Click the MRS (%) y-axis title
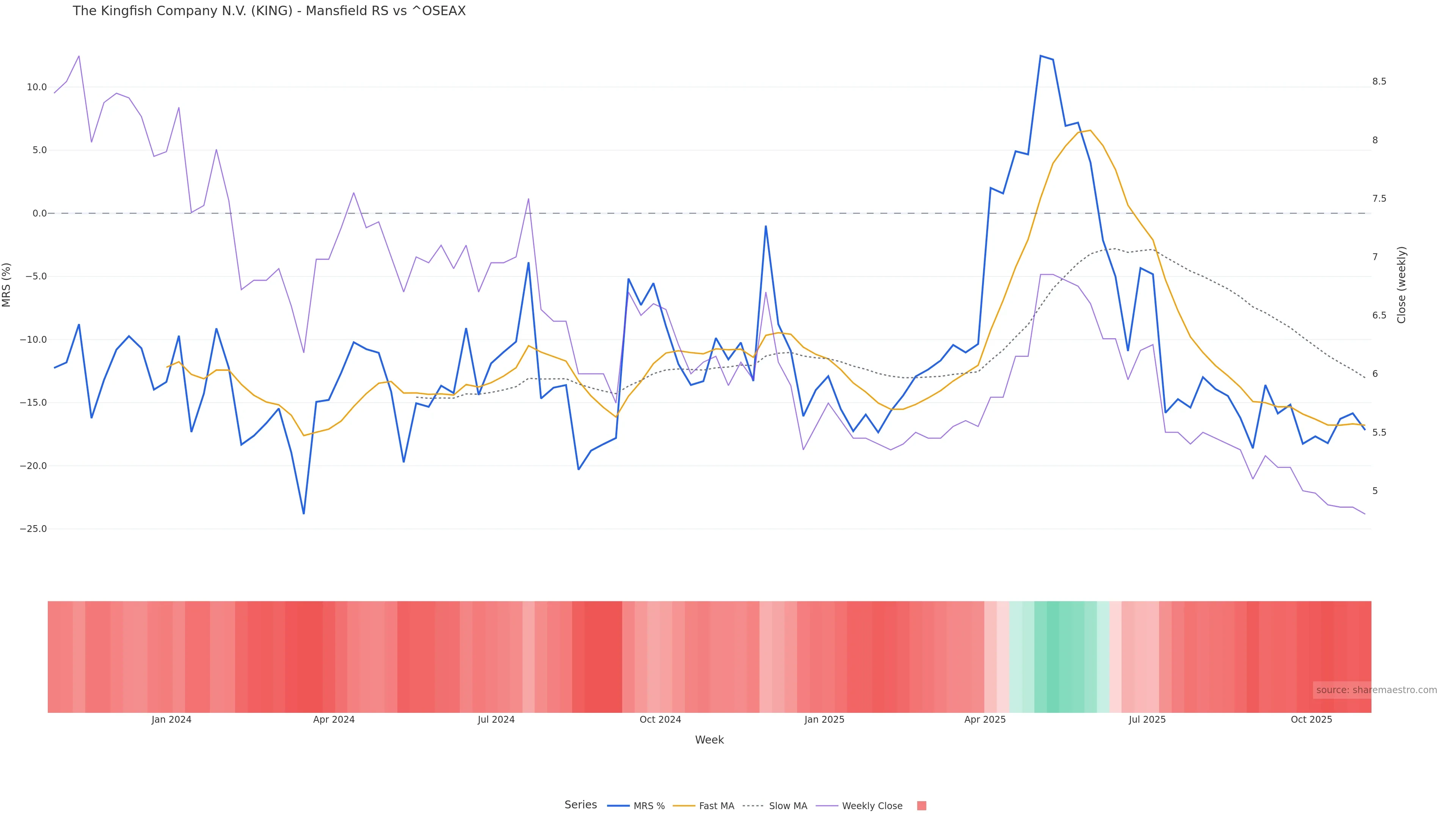 (x=7, y=285)
